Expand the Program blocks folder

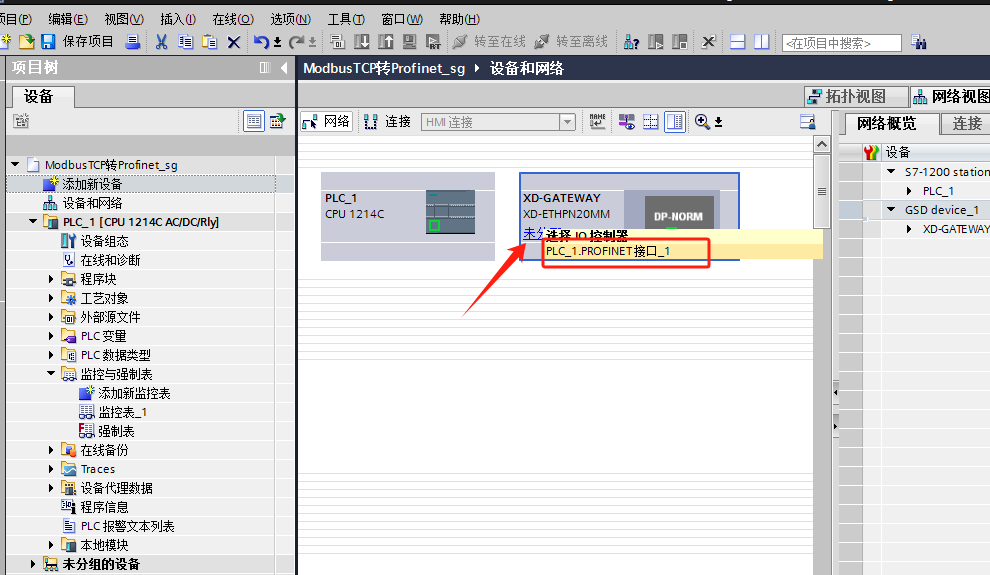coord(51,279)
